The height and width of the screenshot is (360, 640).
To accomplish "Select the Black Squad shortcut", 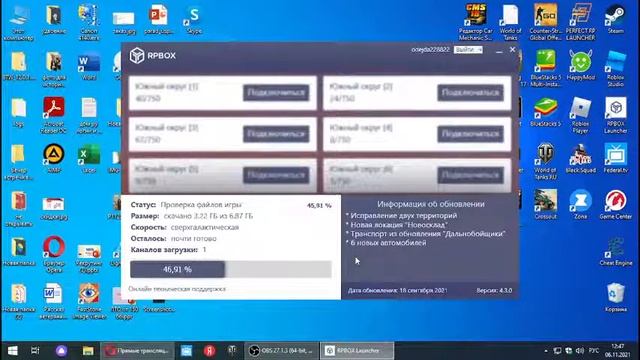I will (580, 159).
